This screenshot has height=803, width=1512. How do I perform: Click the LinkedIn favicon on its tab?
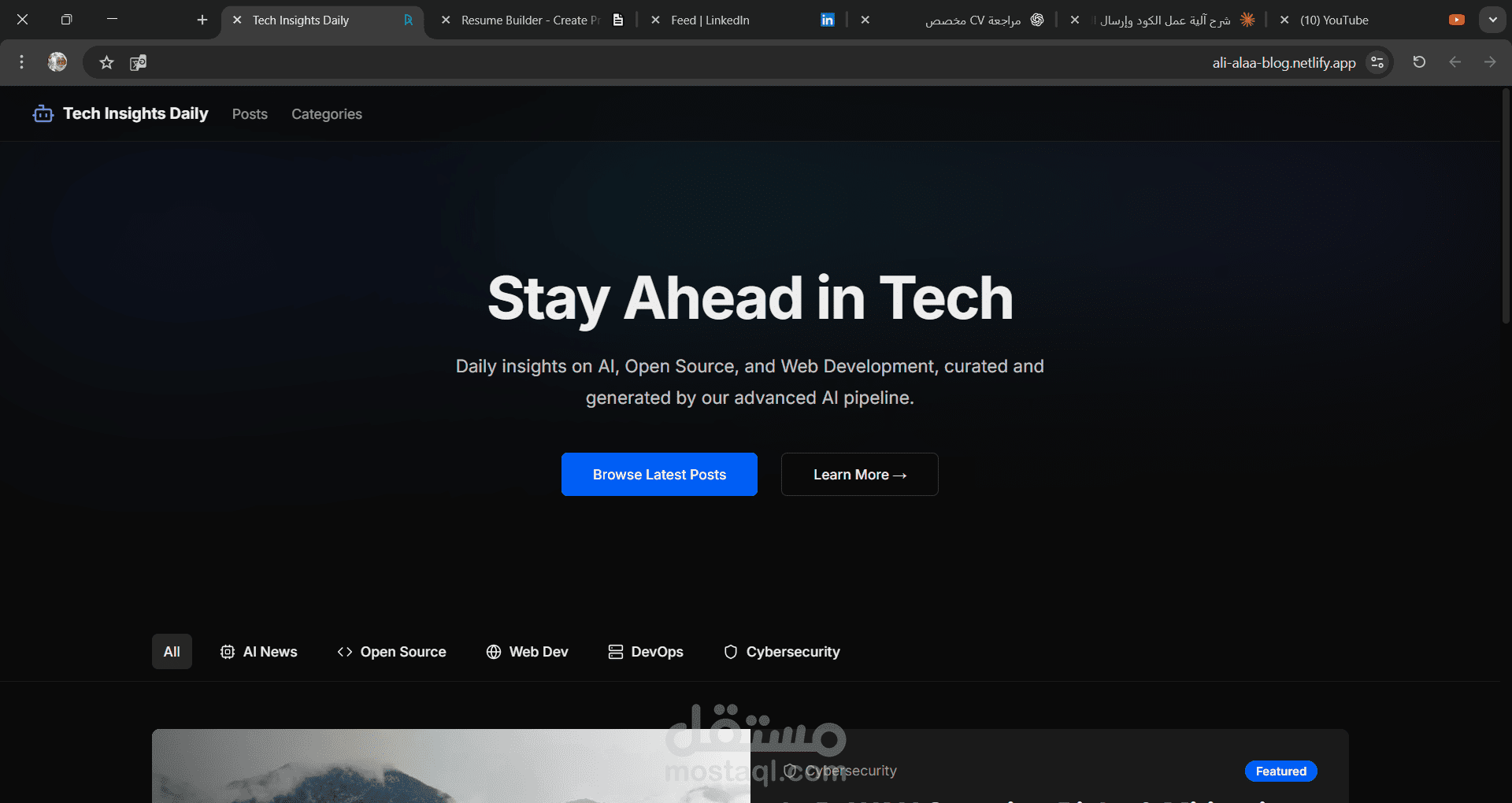point(827,20)
